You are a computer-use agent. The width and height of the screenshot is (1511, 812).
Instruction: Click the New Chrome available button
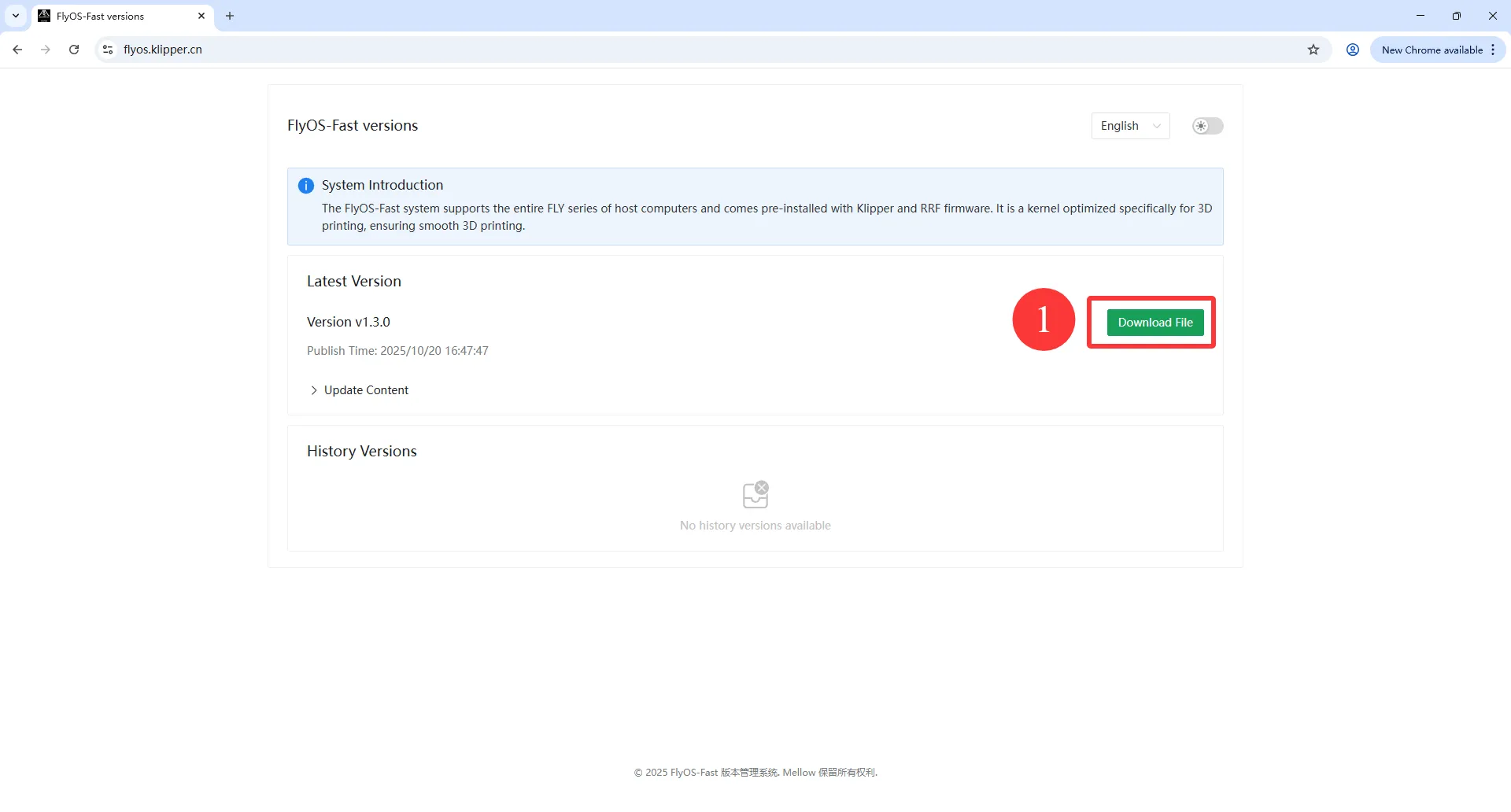click(x=1431, y=50)
